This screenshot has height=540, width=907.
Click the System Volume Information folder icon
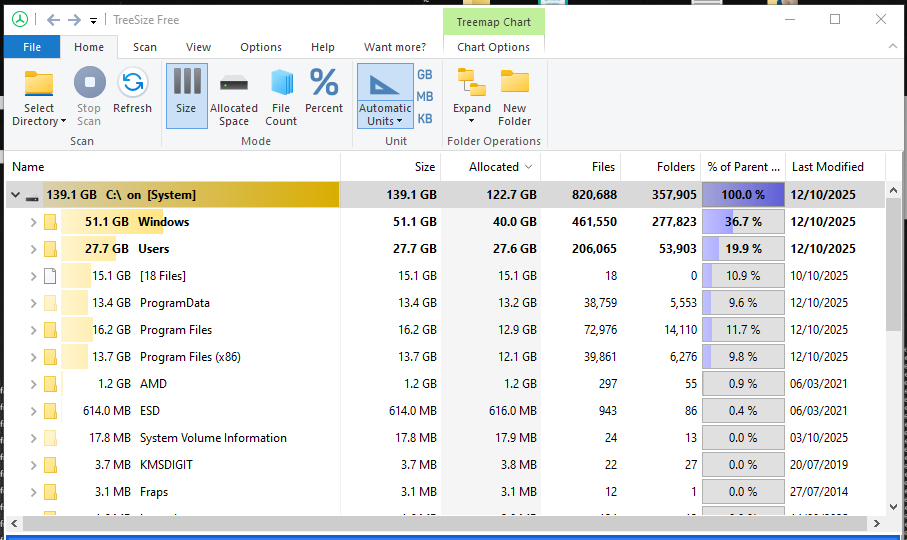(50, 438)
